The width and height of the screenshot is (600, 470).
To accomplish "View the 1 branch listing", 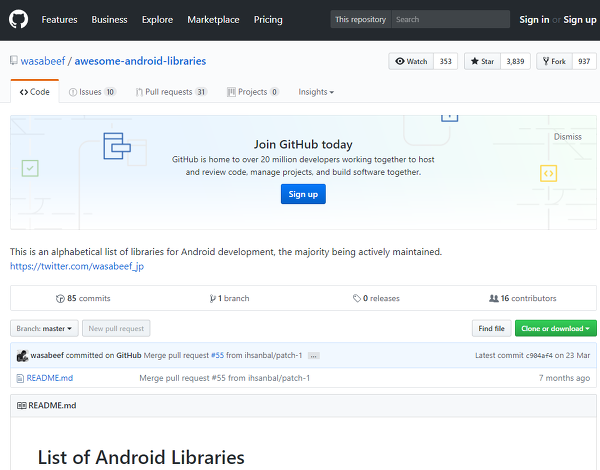I will pos(229,298).
